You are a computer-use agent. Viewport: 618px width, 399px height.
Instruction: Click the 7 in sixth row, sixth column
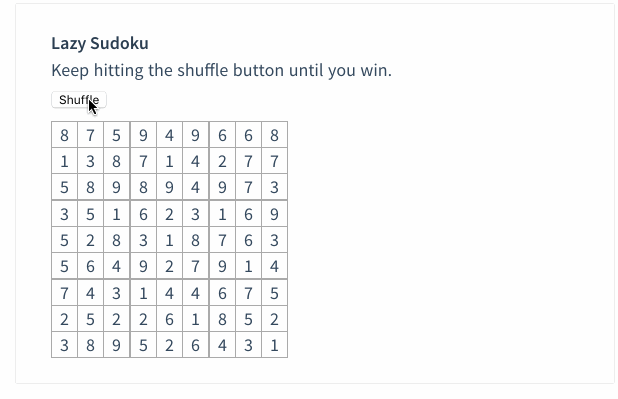click(x=195, y=266)
